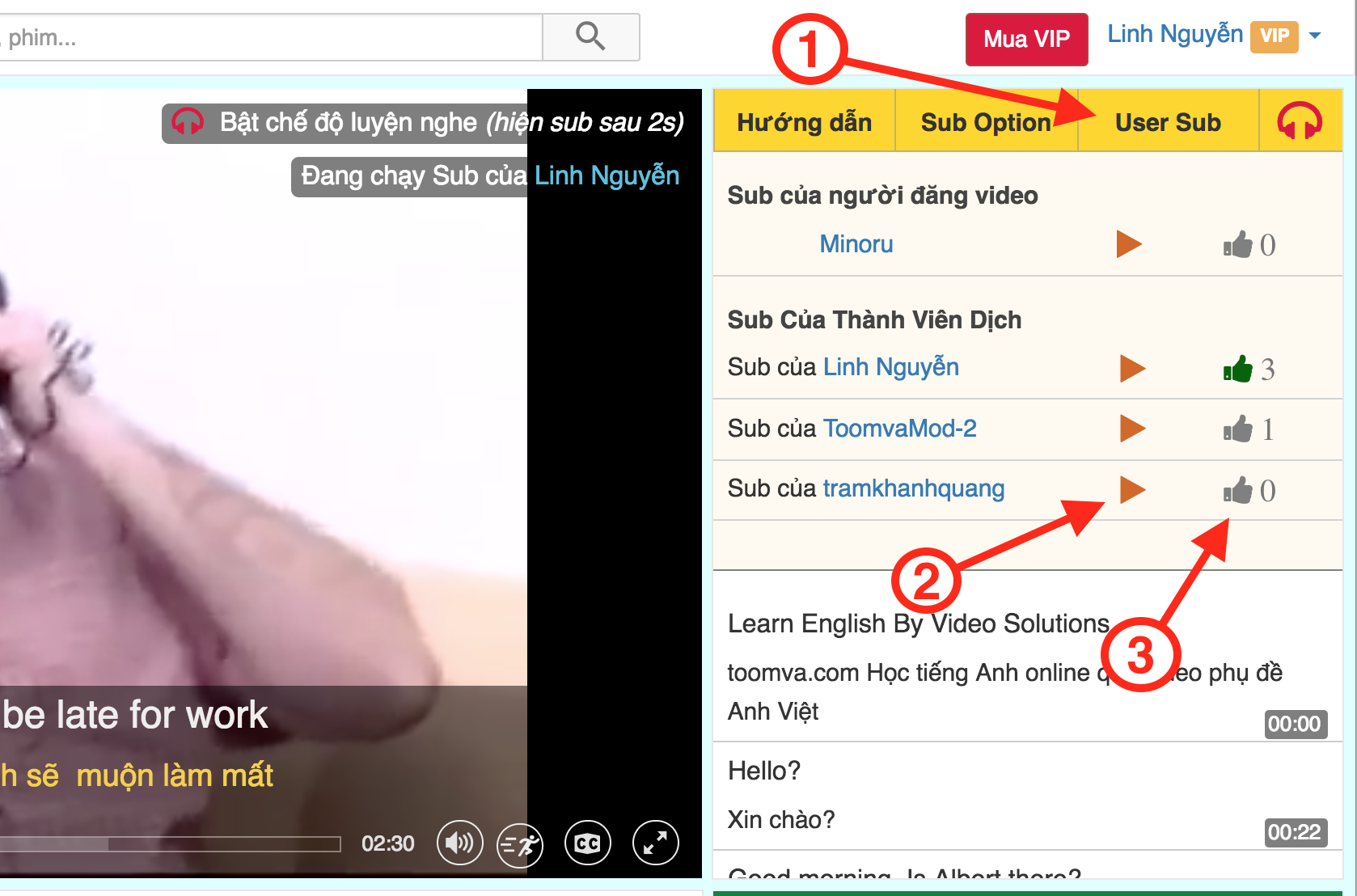1357x896 pixels.
Task: Switch to the Sub Option tab
Action: click(x=986, y=121)
